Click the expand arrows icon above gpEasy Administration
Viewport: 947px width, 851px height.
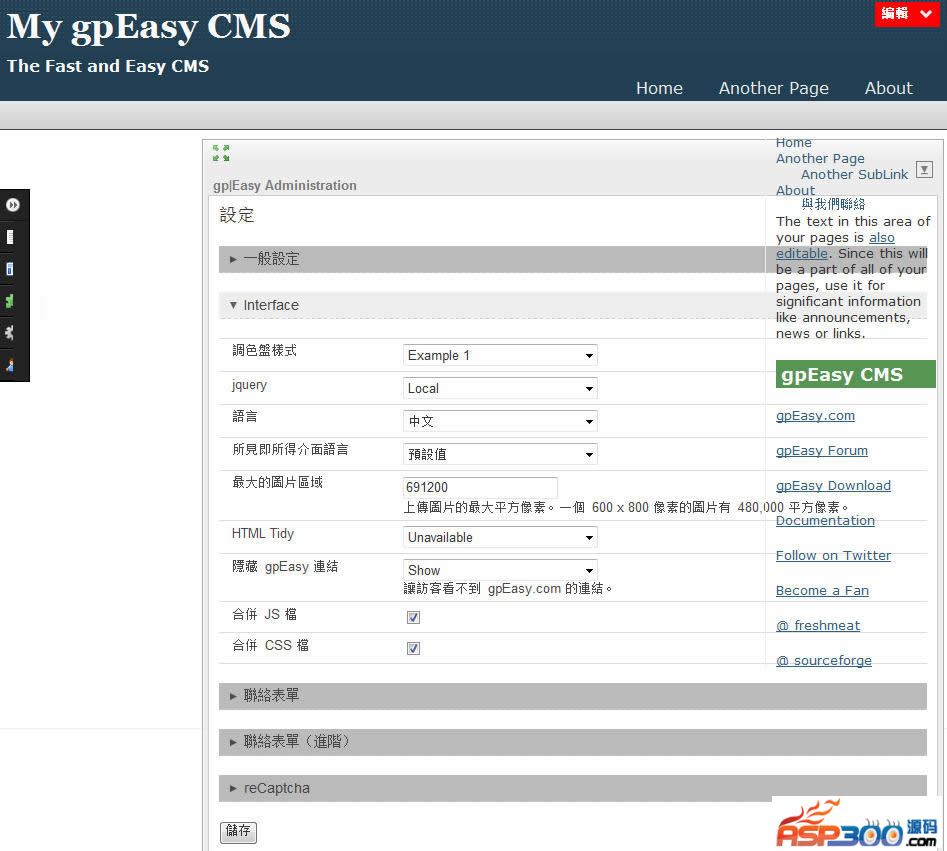221,153
